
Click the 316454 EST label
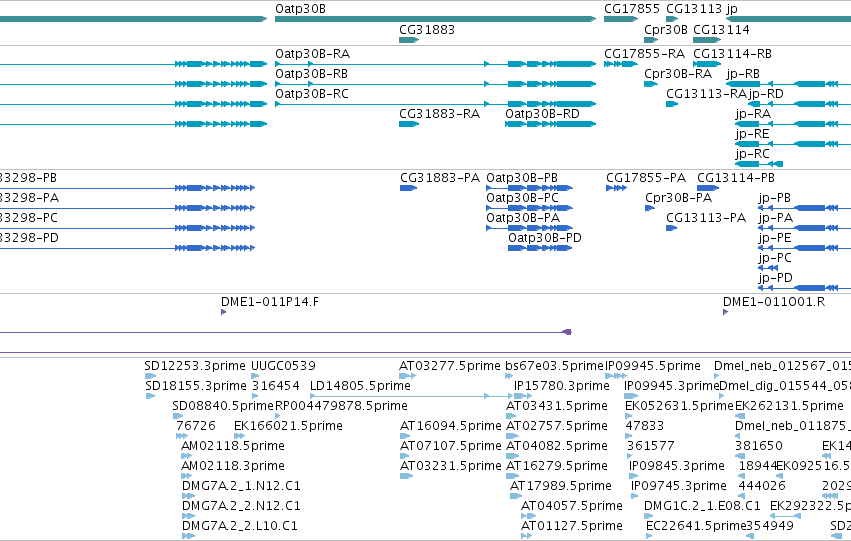276,386
